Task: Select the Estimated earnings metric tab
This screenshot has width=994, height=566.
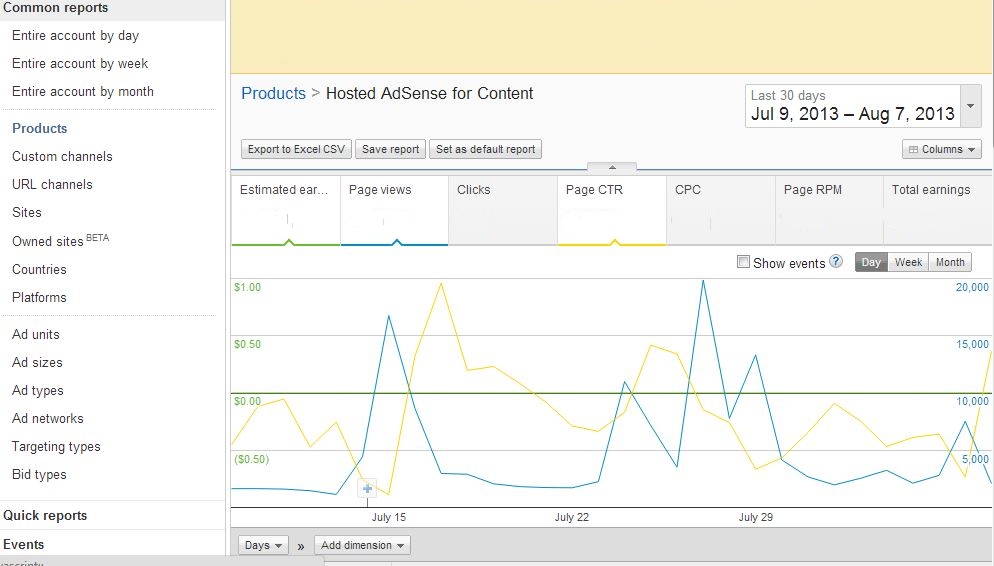Action: tap(286, 211)
